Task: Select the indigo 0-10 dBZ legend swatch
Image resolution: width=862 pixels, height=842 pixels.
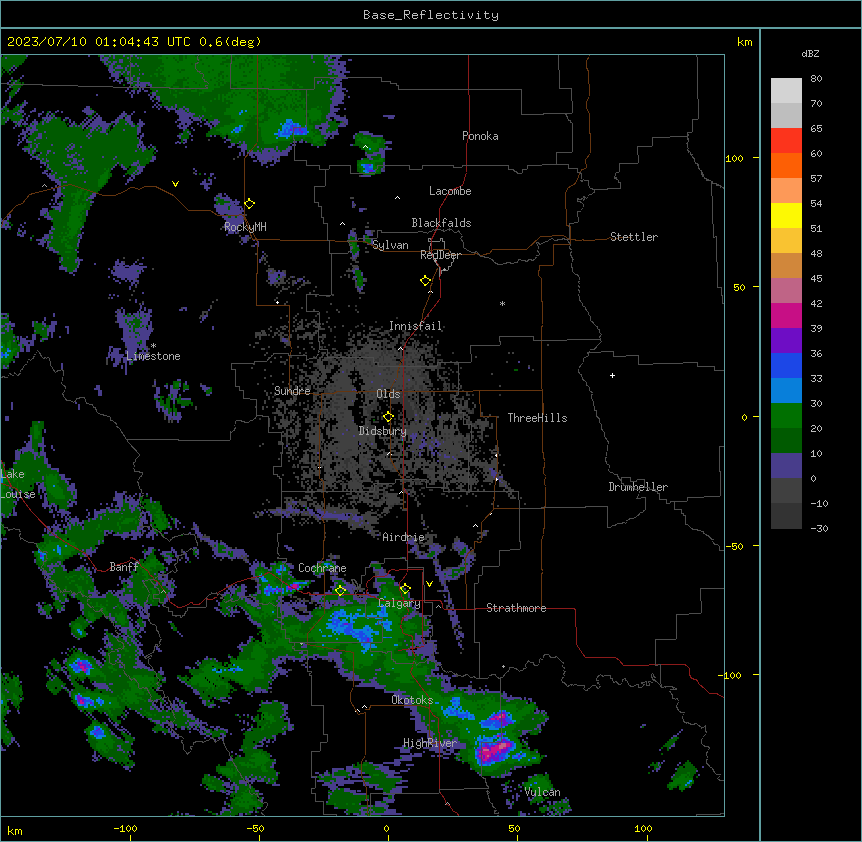Action: [786, 466]
